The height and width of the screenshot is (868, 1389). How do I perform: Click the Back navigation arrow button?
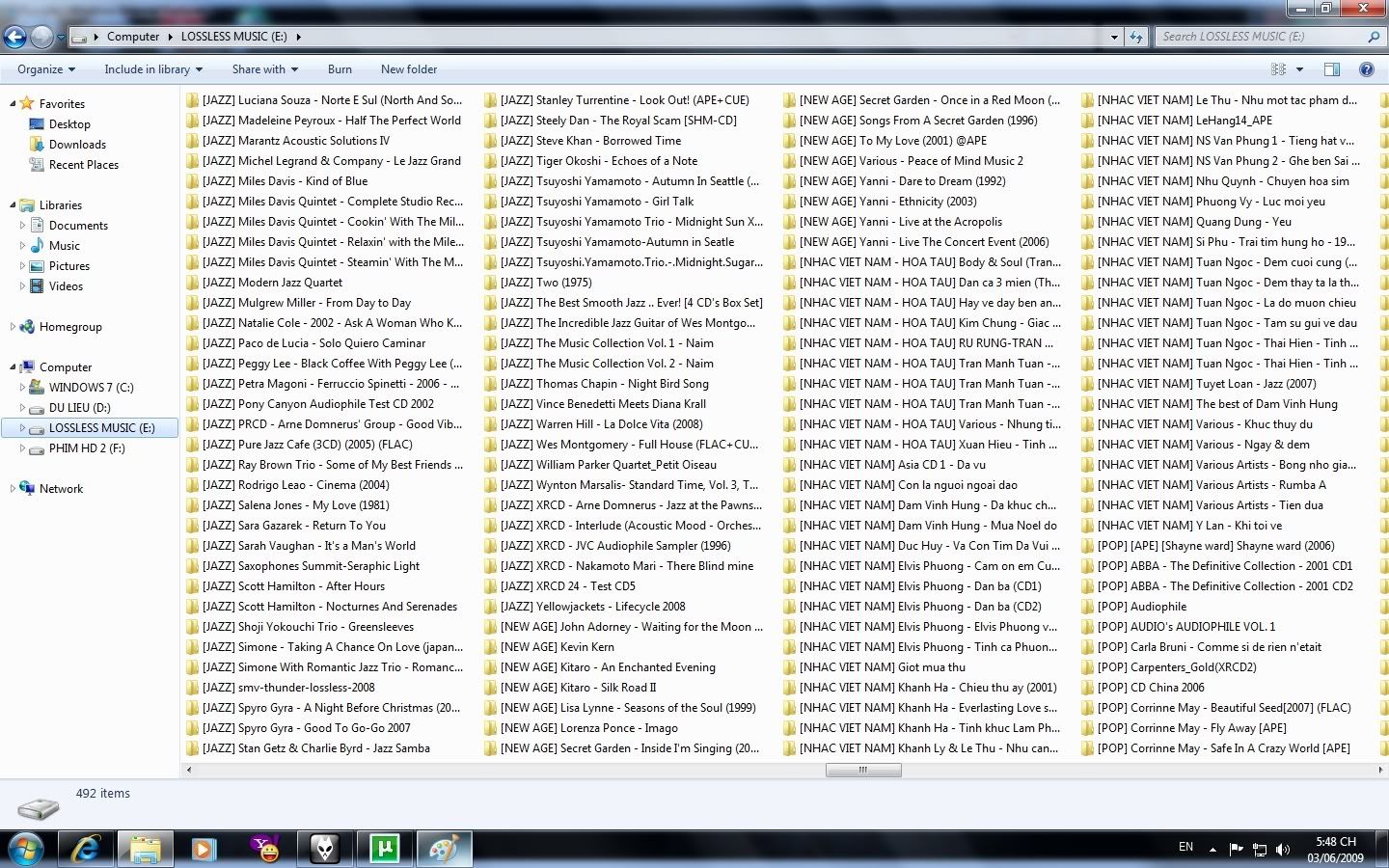[x=14, y=37]
